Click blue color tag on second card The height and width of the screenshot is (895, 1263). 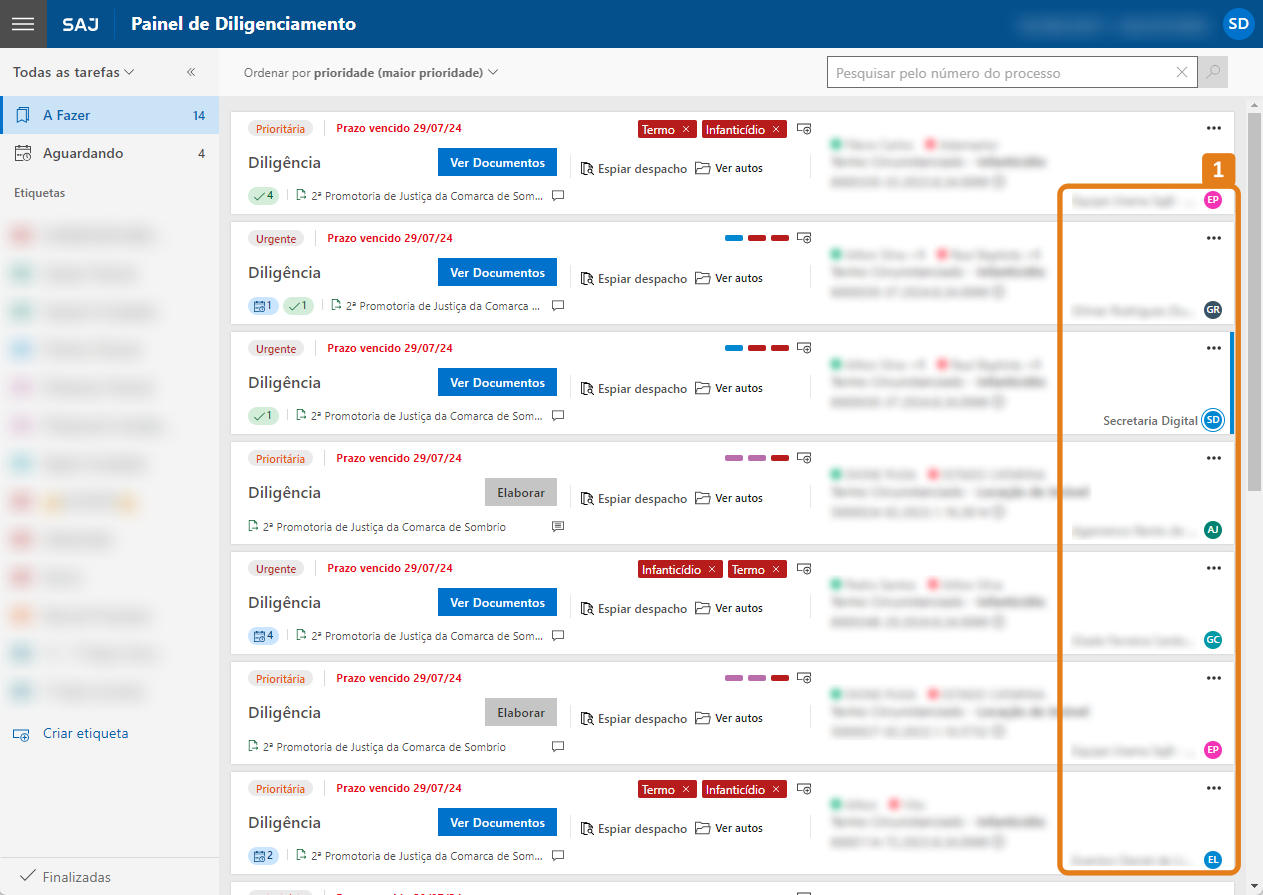(734, 238)
